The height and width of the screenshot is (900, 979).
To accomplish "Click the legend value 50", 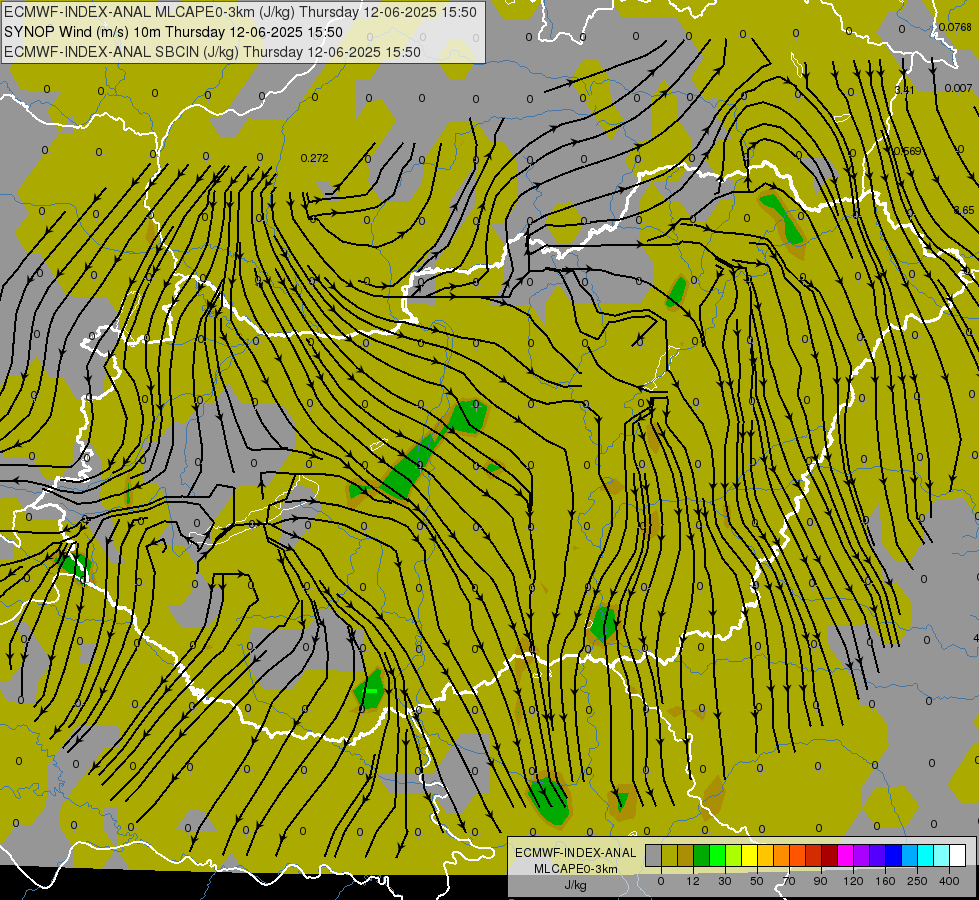I will [x=757, y=881].
